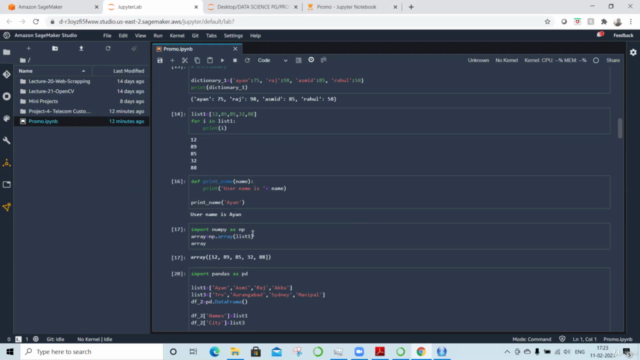Click the Unknown instance type label
The image size is (640, 360).
pos(478,60)
